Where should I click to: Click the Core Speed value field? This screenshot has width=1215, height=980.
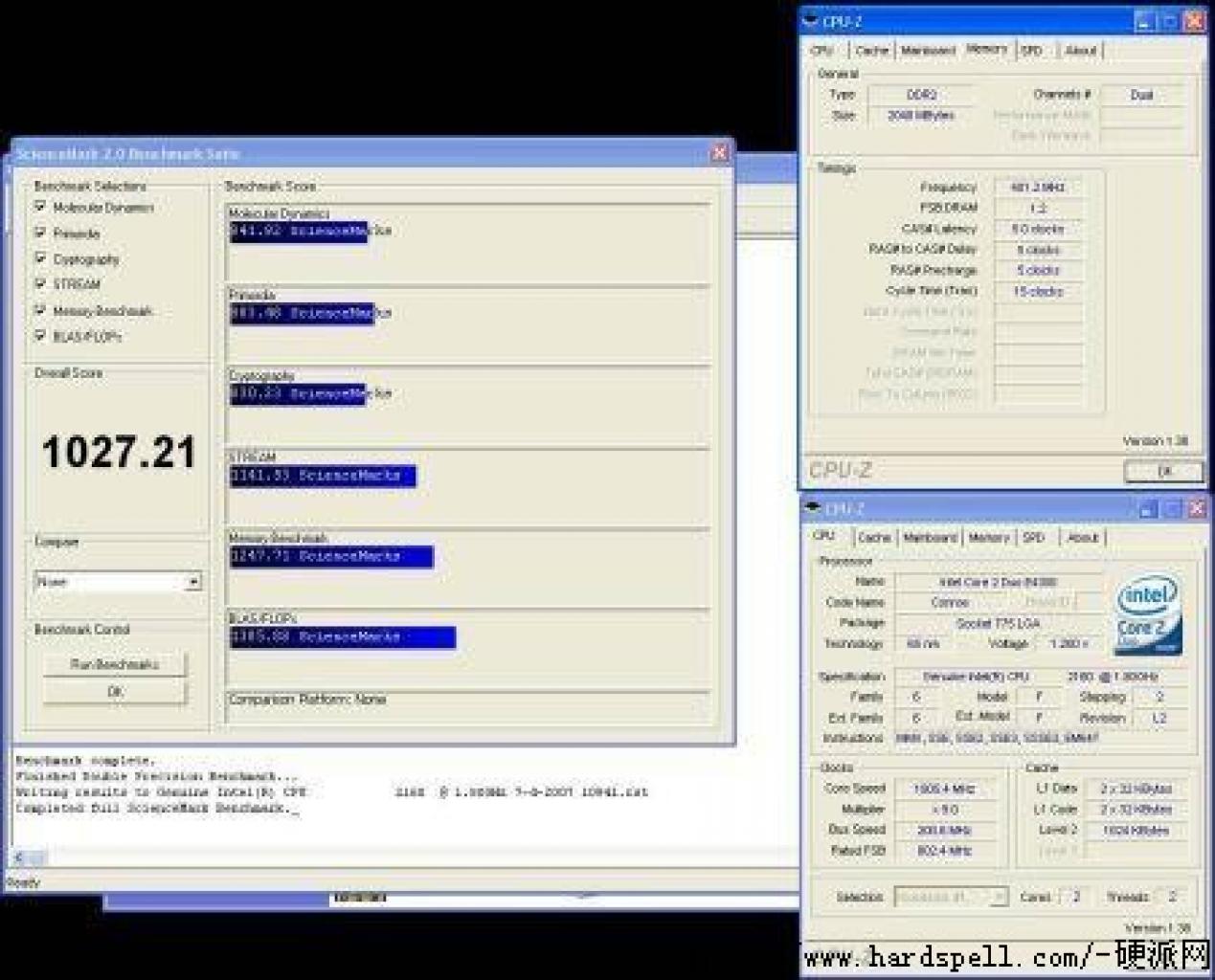pos(944,789)
